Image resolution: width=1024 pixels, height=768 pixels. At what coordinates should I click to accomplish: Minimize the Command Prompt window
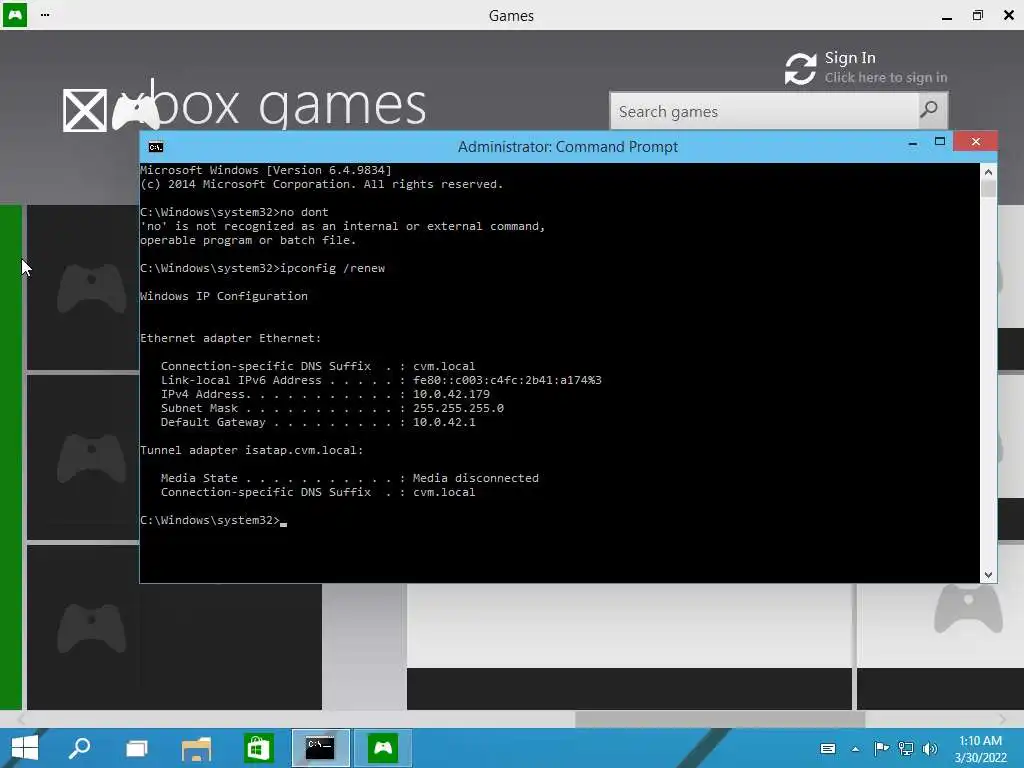click(x=913, y=143)
